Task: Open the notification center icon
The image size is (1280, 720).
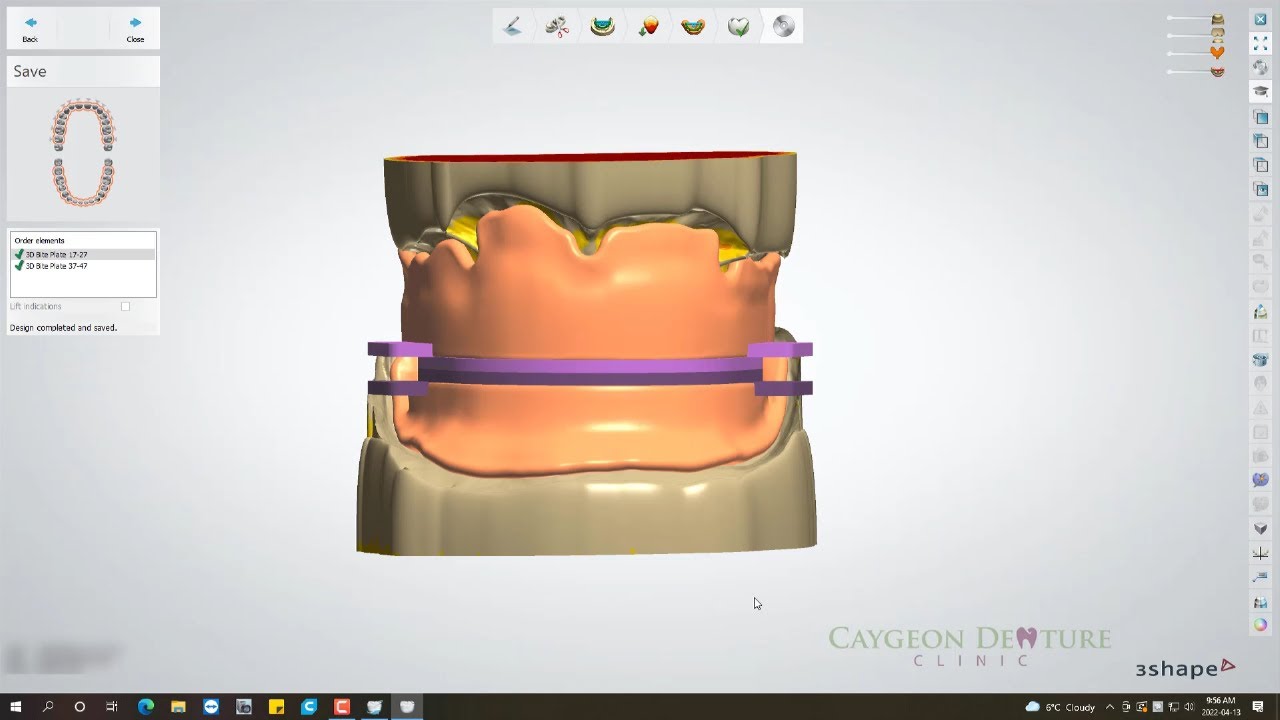Action: (x=1258, y=707)
